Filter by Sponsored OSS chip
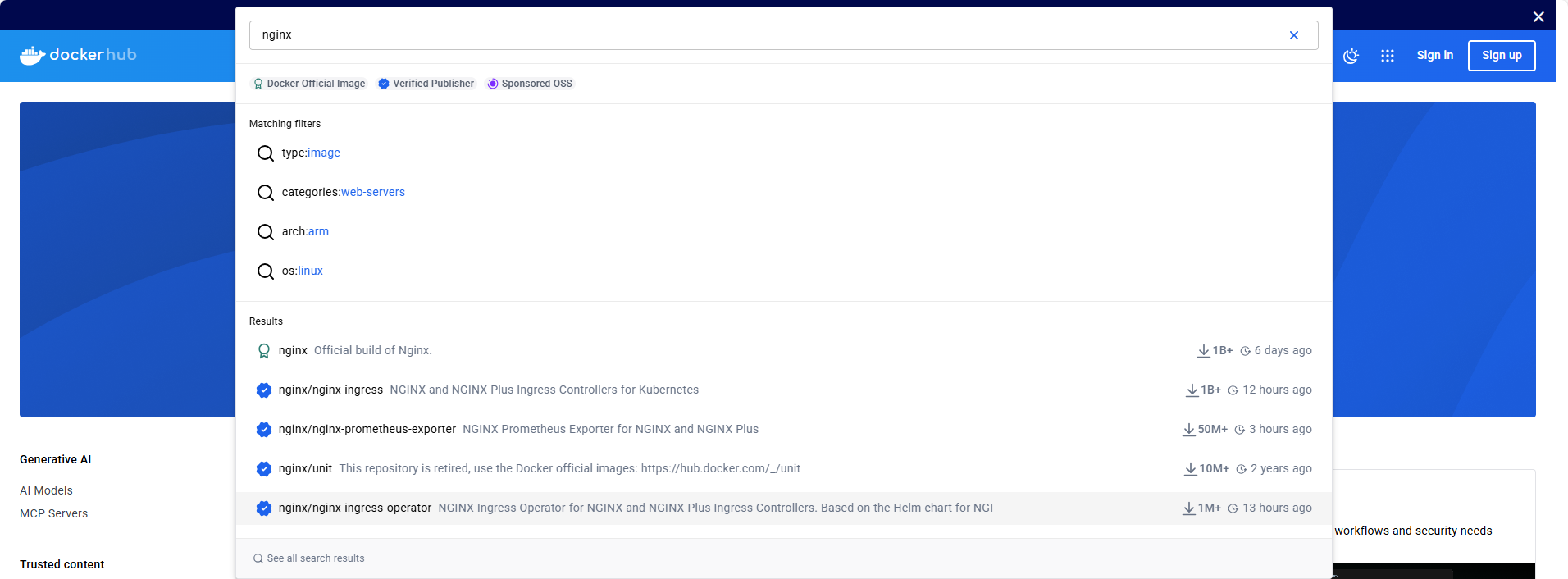 530,84
